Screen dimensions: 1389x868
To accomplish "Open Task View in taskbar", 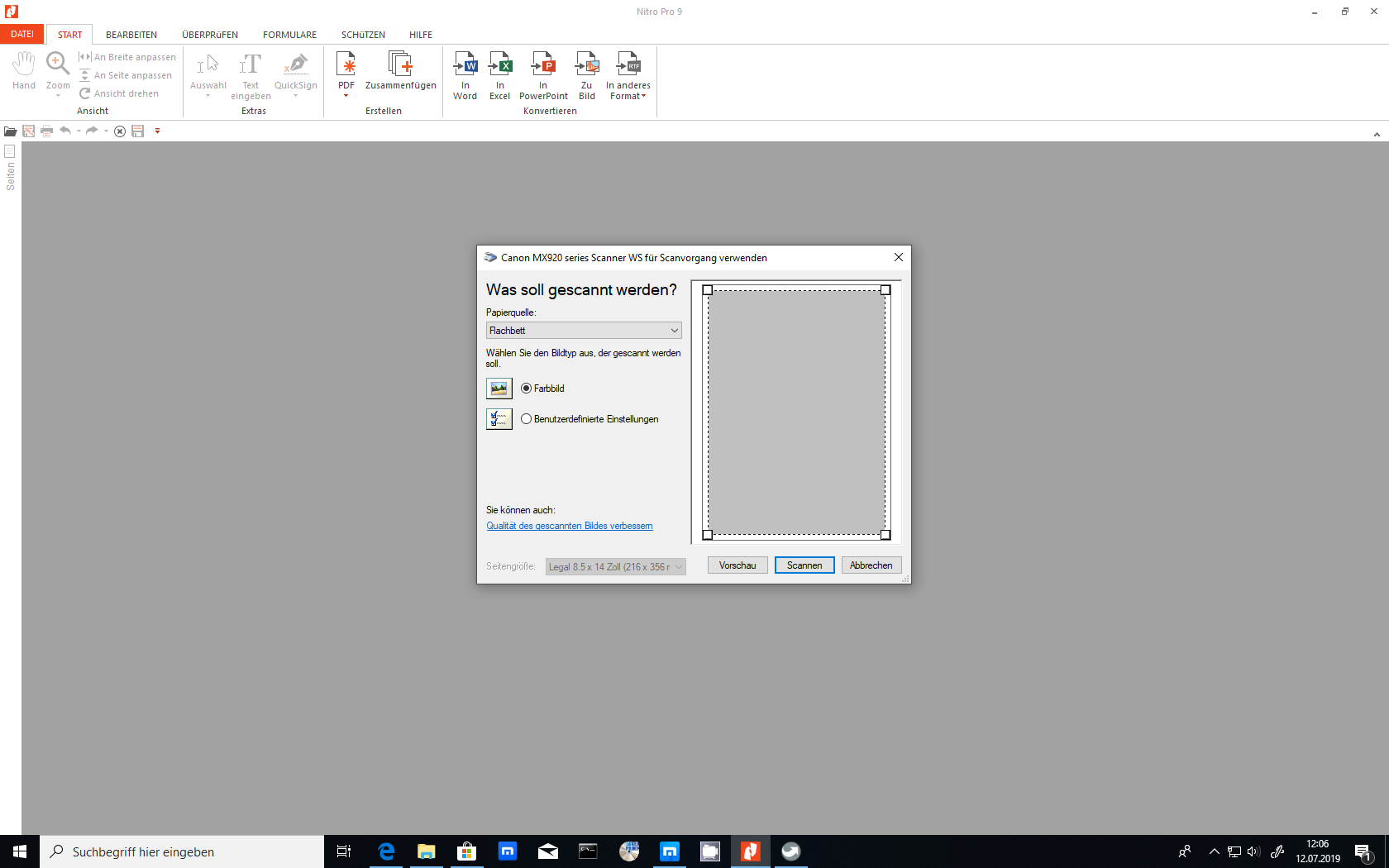I will [x=344, y=851].
